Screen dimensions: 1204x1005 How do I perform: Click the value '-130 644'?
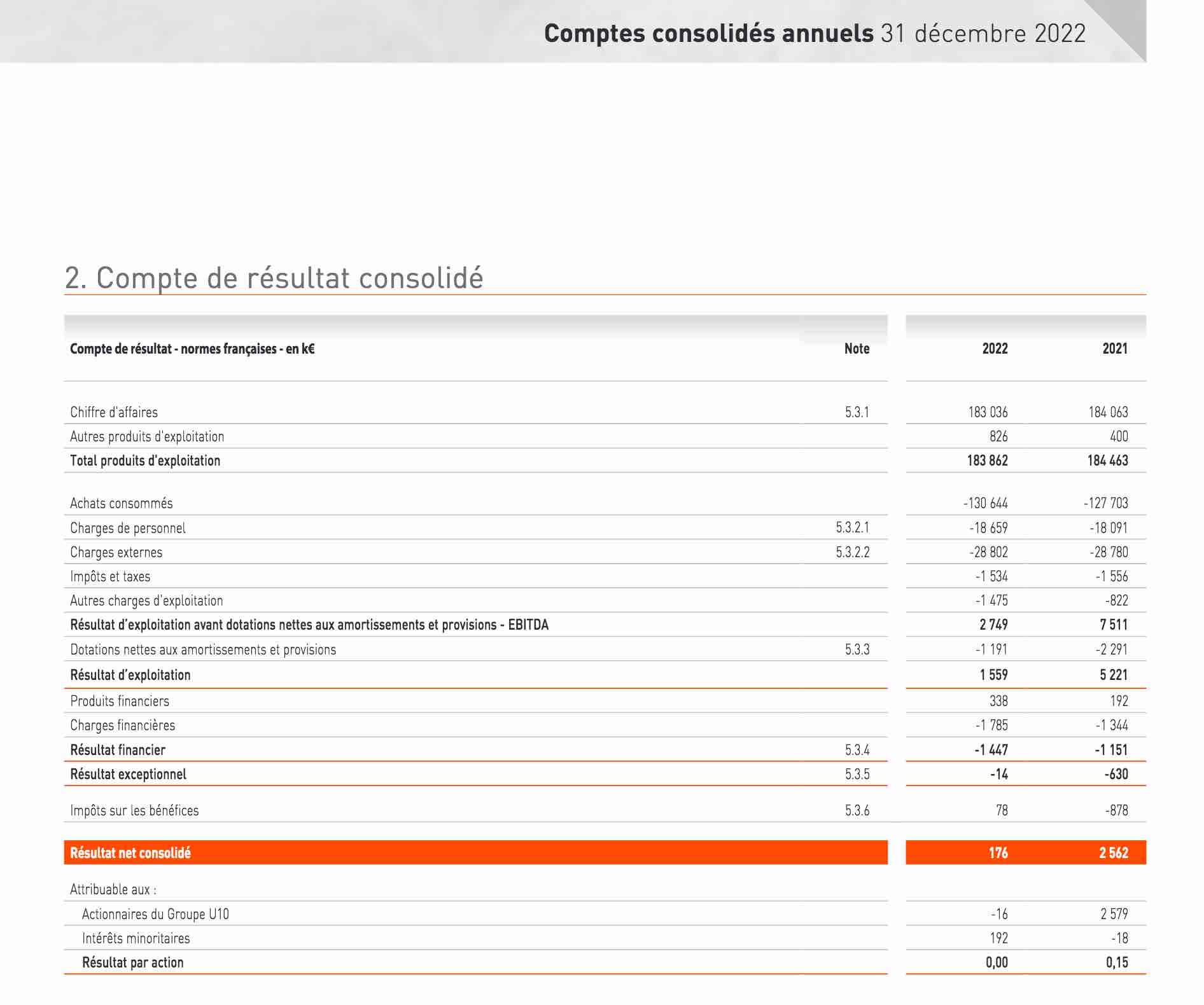(x=985, y=503)
